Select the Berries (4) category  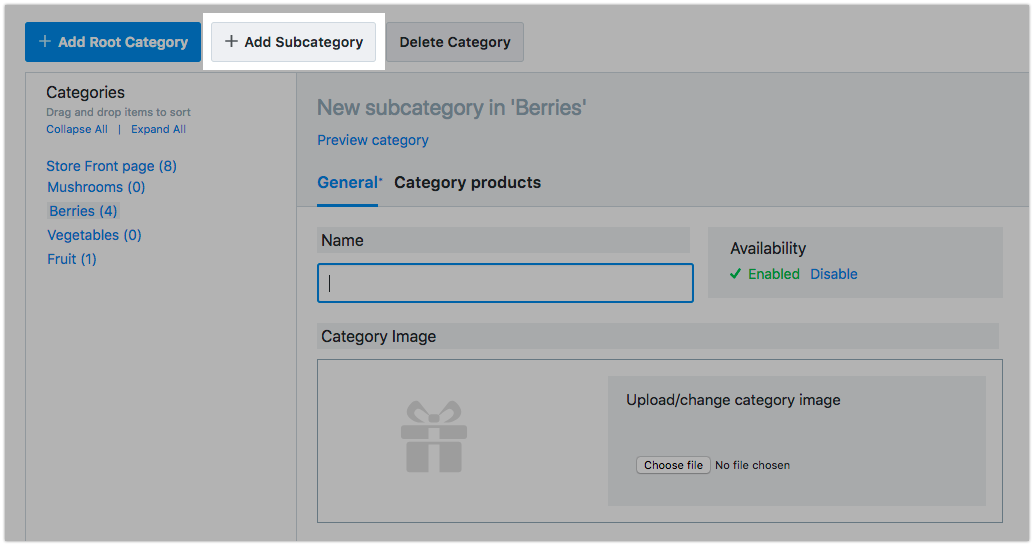pyautogui.click(x=83, y=211)
